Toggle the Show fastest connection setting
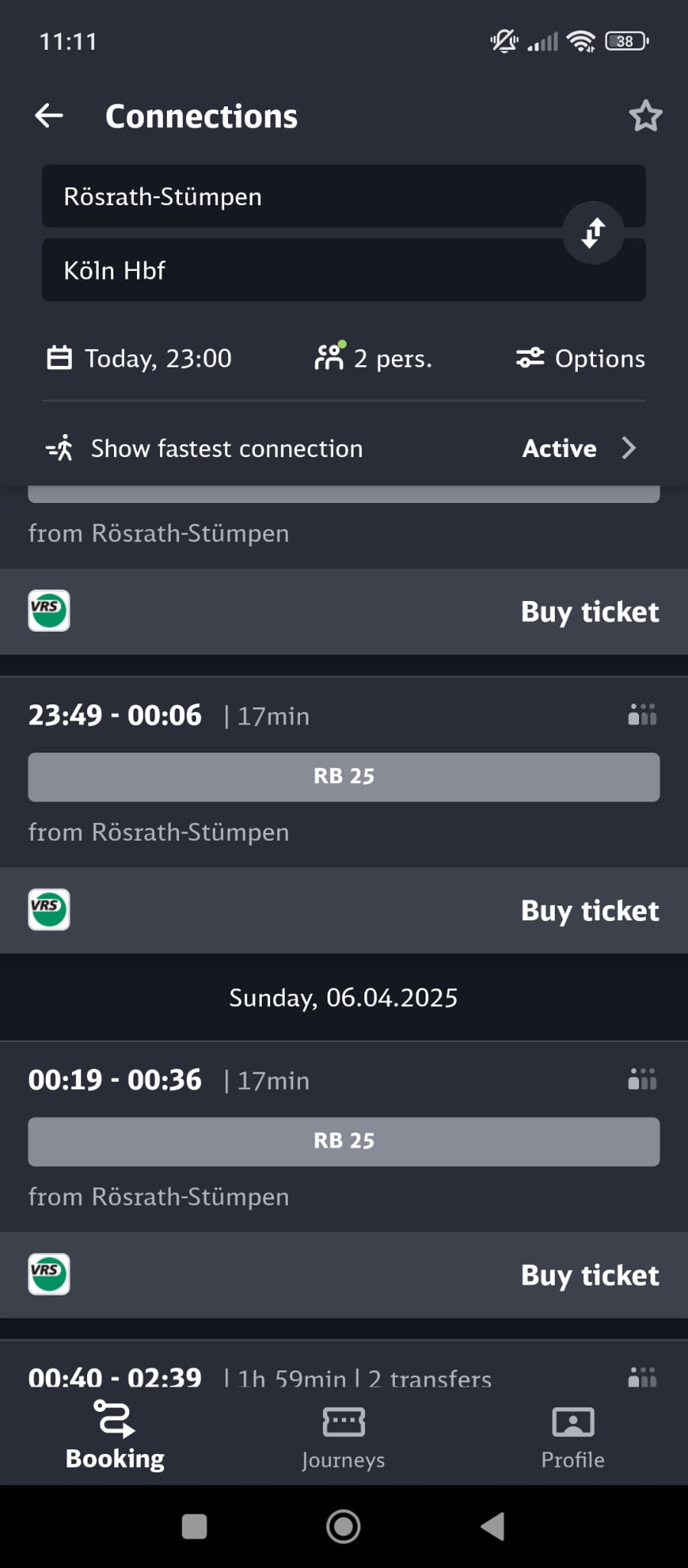The width and height of the screenshot is (688, 1568). point(227,449)
